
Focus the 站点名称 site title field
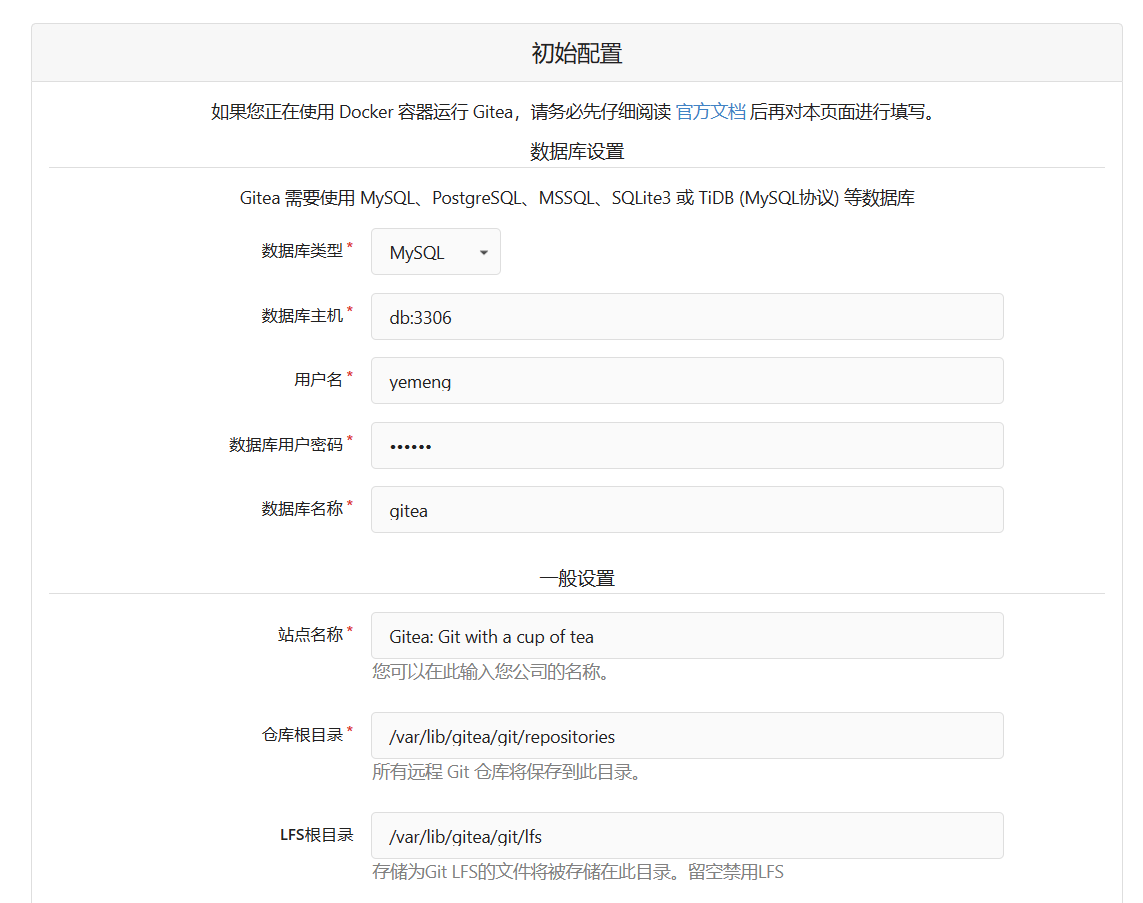point(686,636)
